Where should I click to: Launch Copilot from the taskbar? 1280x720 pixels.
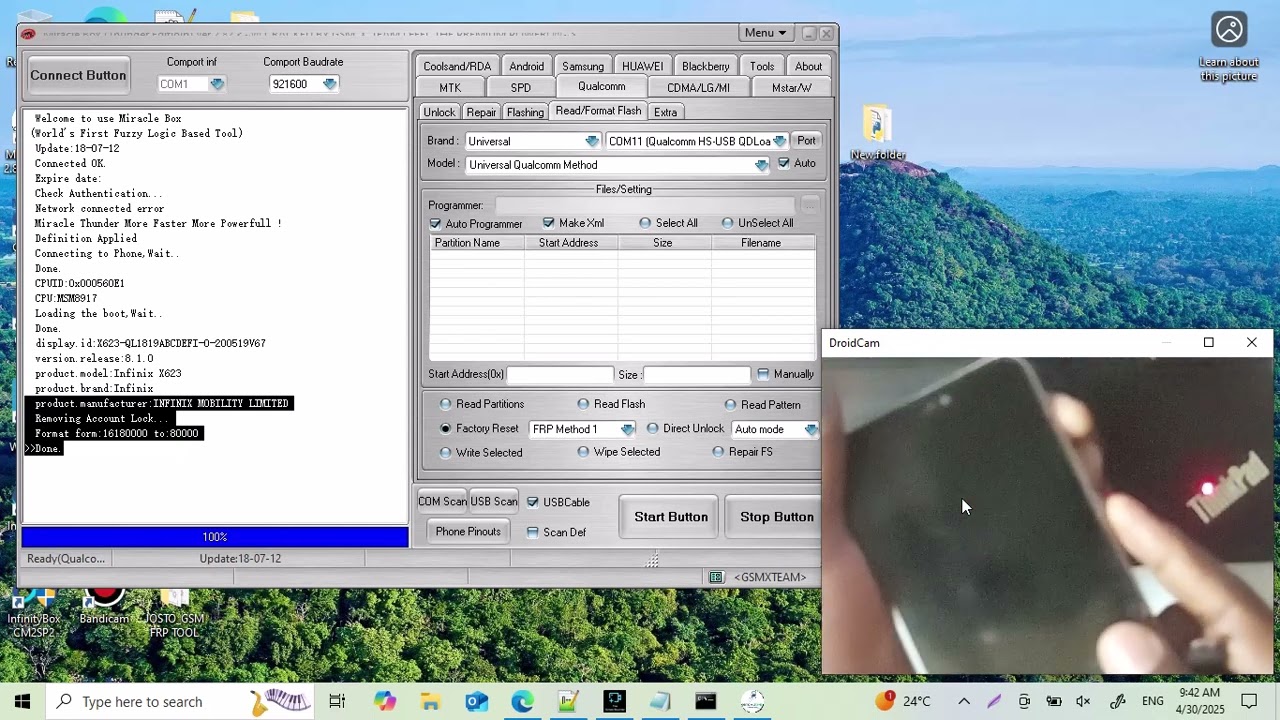point(385,701)
